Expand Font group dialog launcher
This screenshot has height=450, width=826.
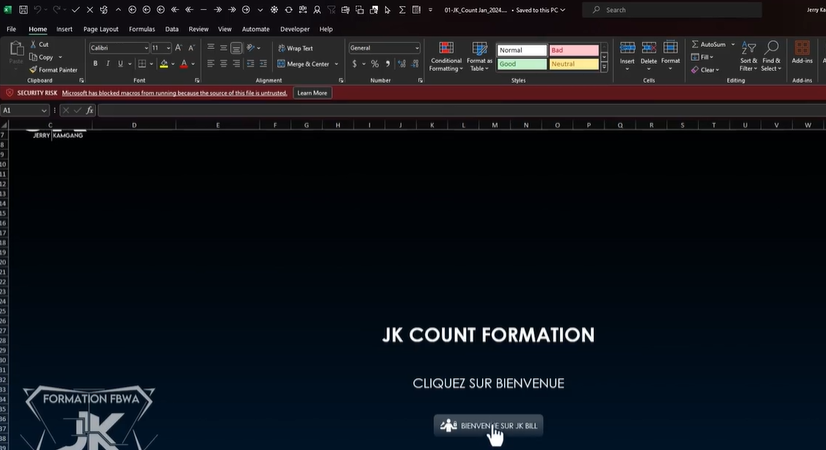point(197,81)
